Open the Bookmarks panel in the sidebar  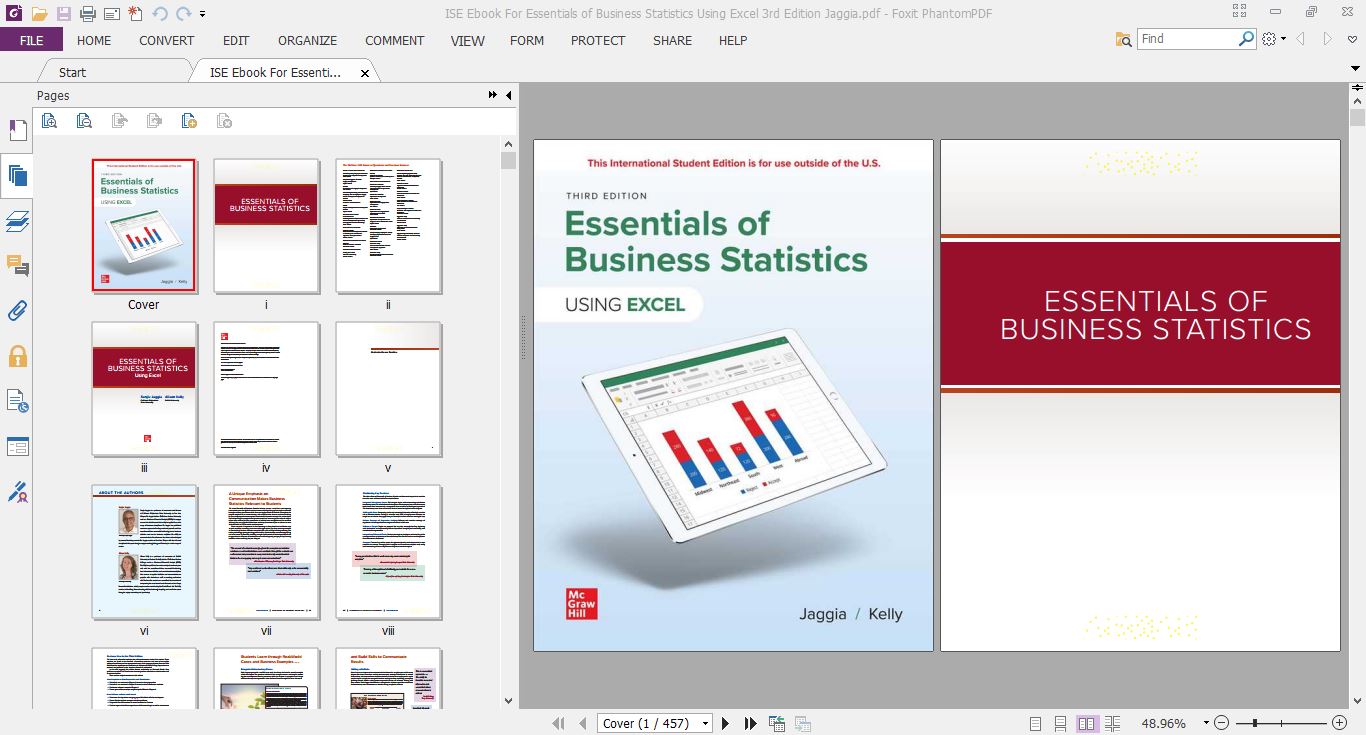coord(17,130)
